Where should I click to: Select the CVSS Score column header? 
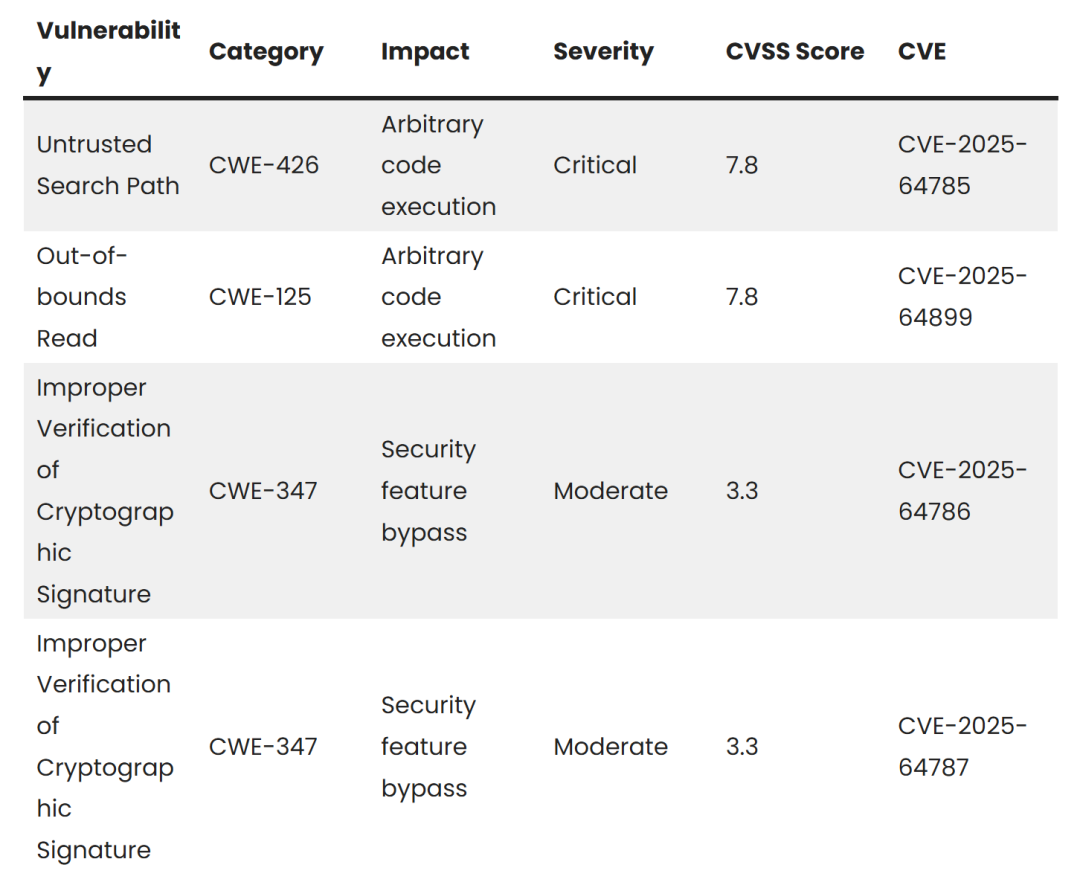(x=795, y=52)
